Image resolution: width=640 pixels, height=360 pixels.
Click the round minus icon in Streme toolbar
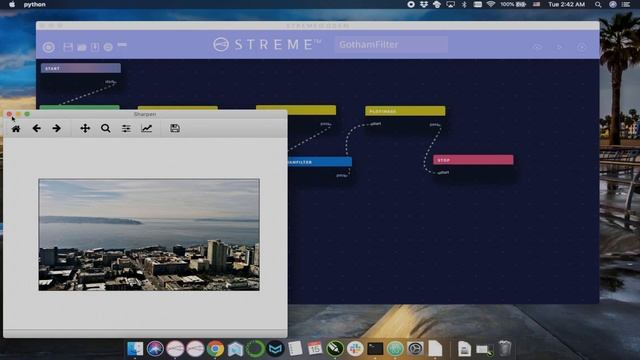tap(108, 47)
